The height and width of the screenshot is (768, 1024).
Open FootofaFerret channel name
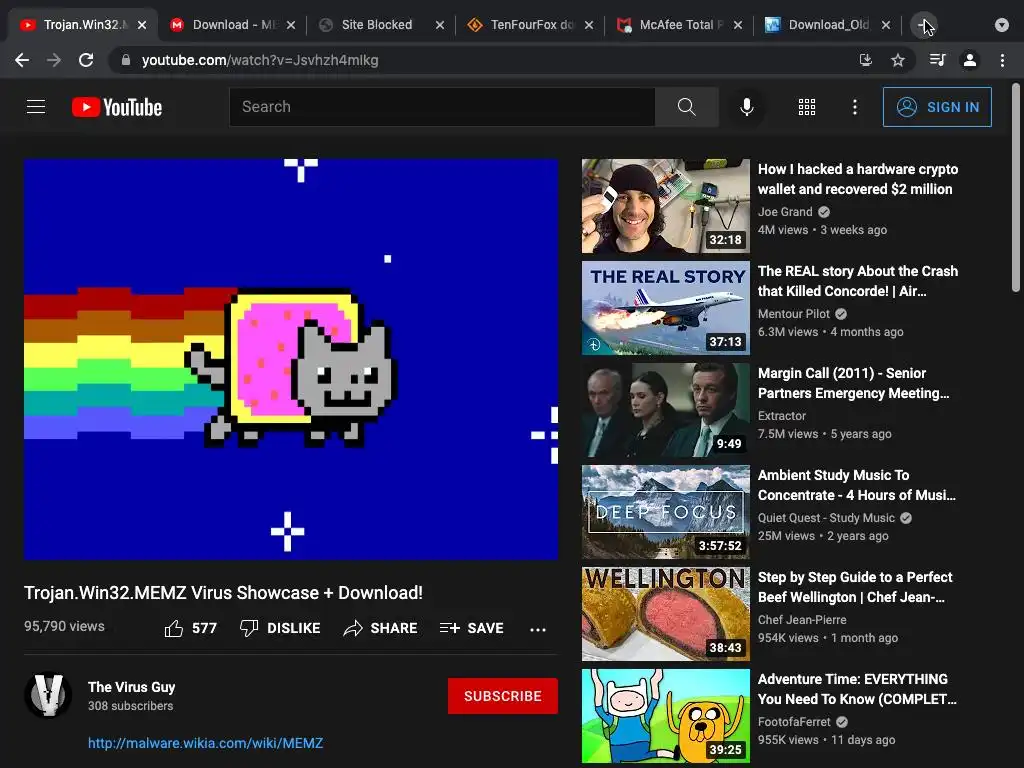coord(794,721)
